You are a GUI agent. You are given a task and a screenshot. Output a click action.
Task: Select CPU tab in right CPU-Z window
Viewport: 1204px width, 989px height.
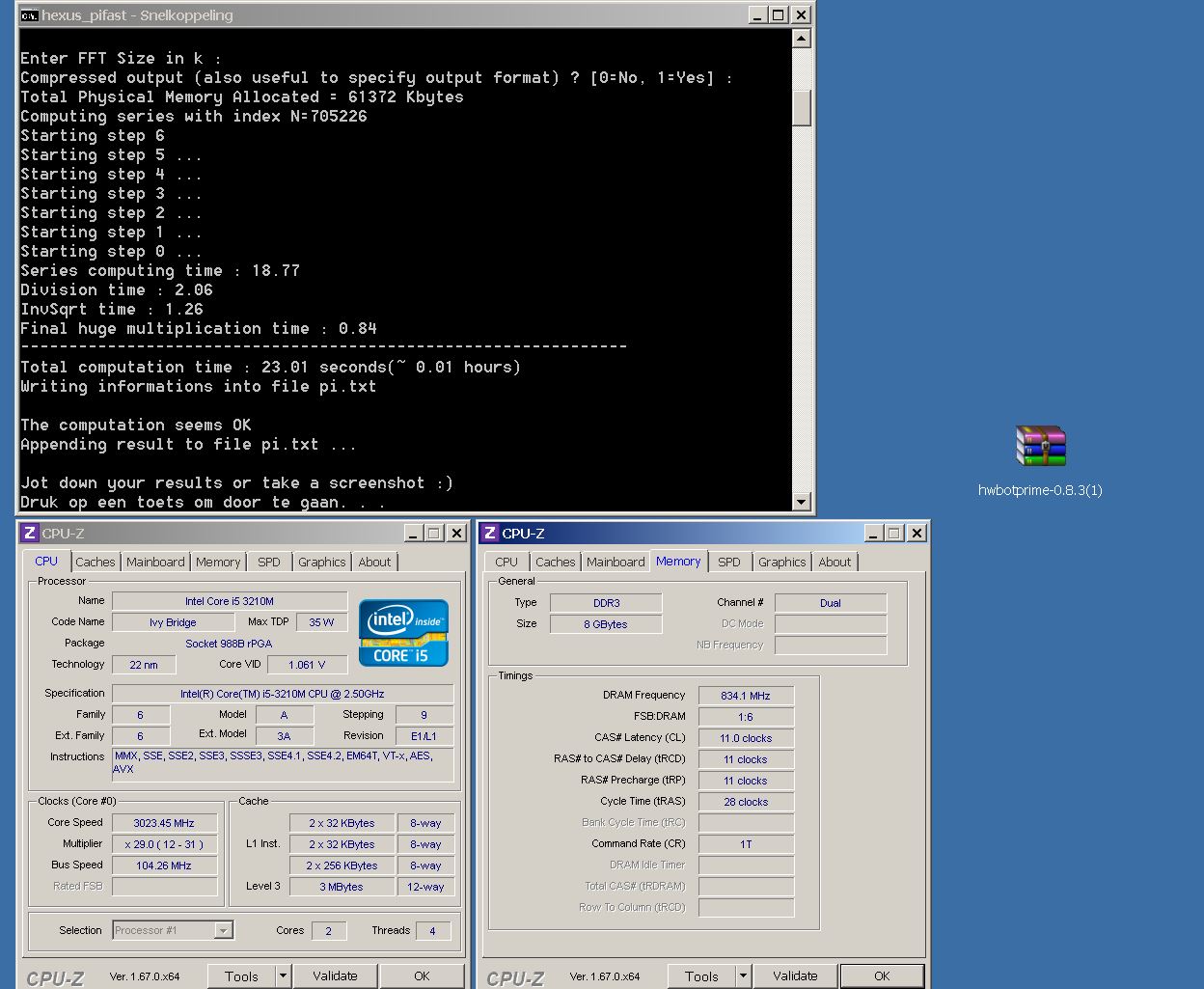click(x=506, y=562)
